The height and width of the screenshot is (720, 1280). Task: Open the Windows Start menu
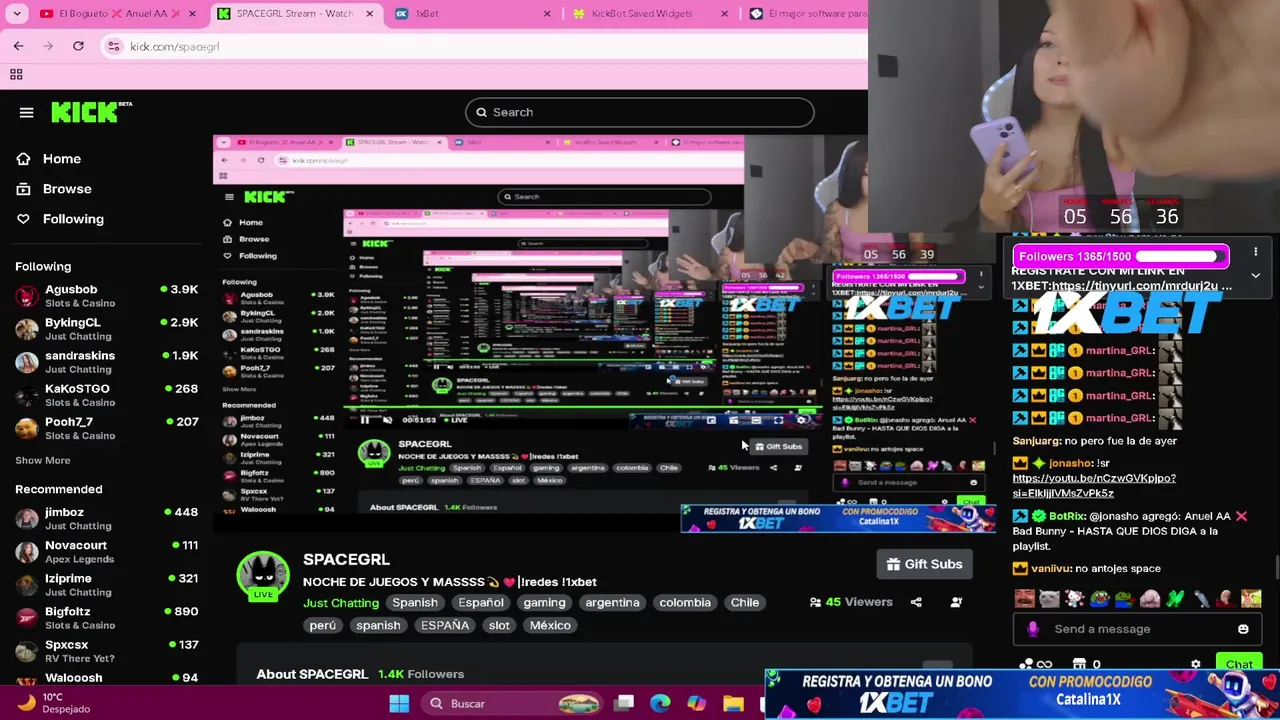click(x=399, y=703)
